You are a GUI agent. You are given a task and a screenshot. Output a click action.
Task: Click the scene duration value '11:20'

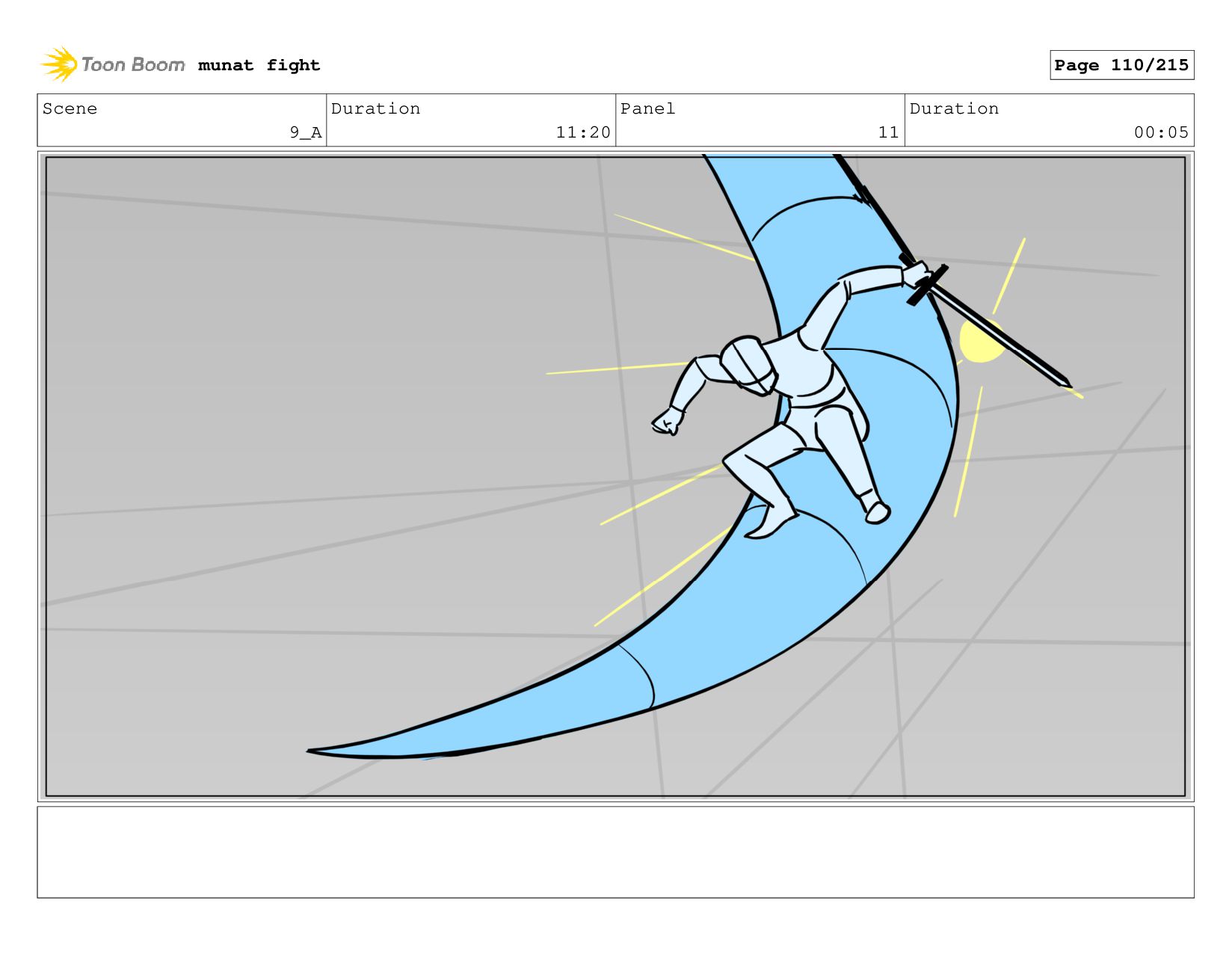(583, 132)
